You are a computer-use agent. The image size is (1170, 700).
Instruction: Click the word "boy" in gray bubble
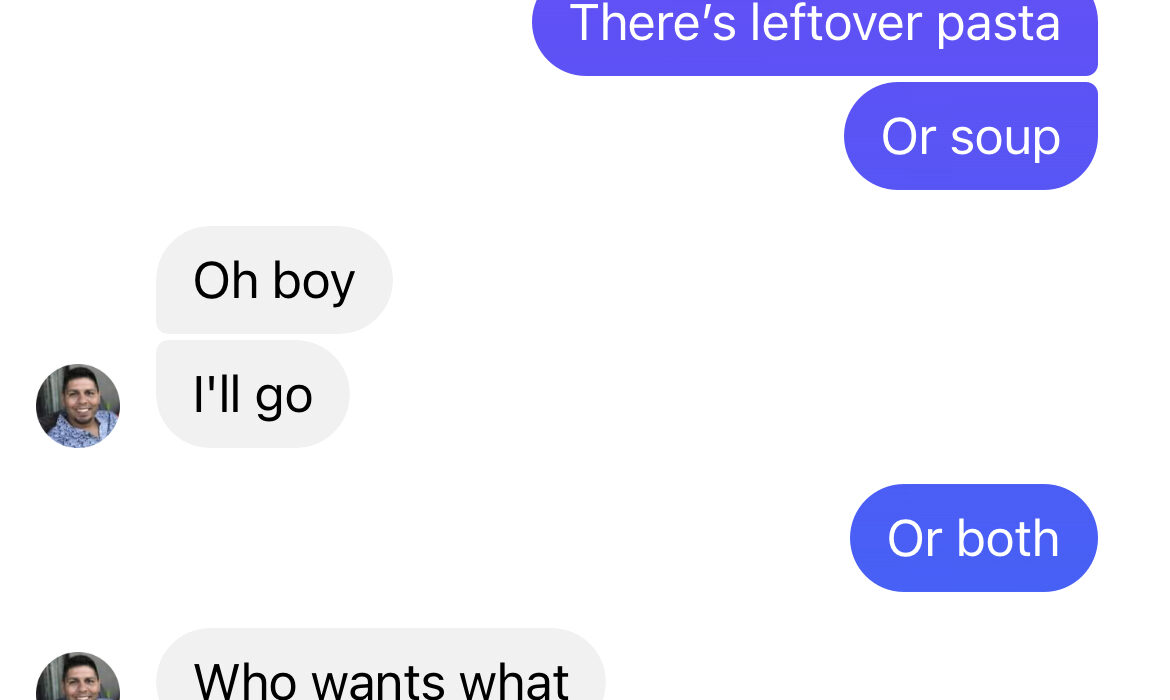point(313,282)
